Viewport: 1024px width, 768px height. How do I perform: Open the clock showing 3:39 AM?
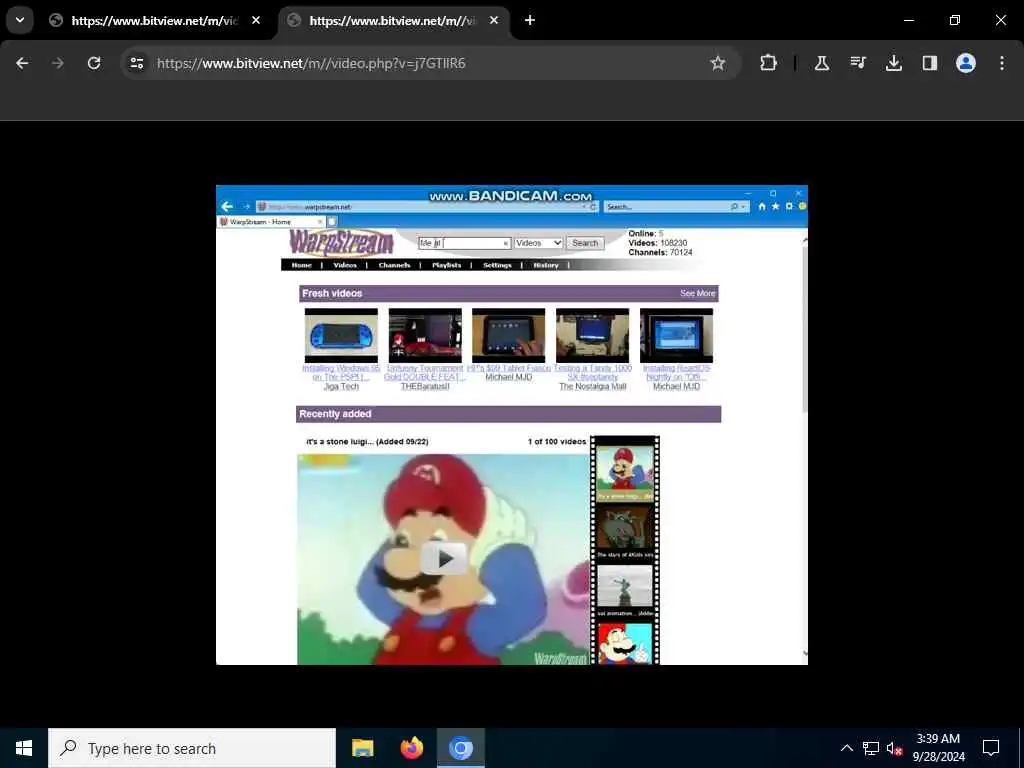click(x=938, y=748)
